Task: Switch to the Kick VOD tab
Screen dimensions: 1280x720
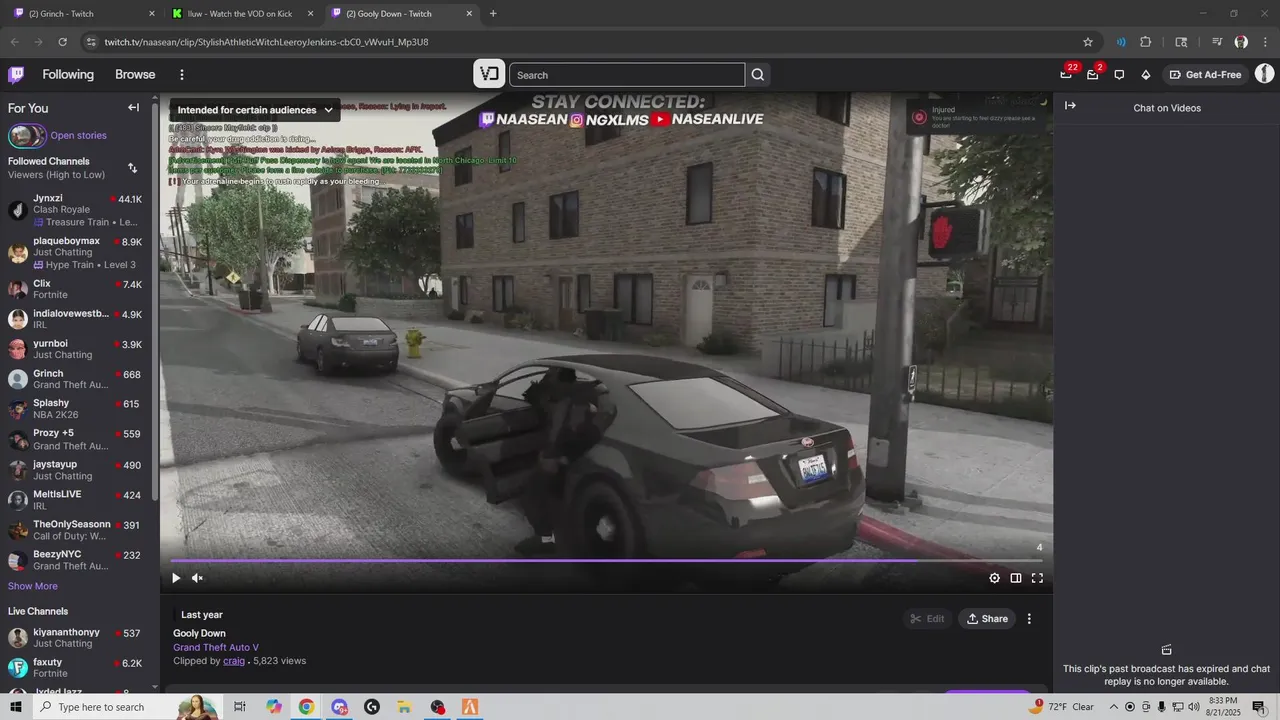Action: (x=243, y=14)
